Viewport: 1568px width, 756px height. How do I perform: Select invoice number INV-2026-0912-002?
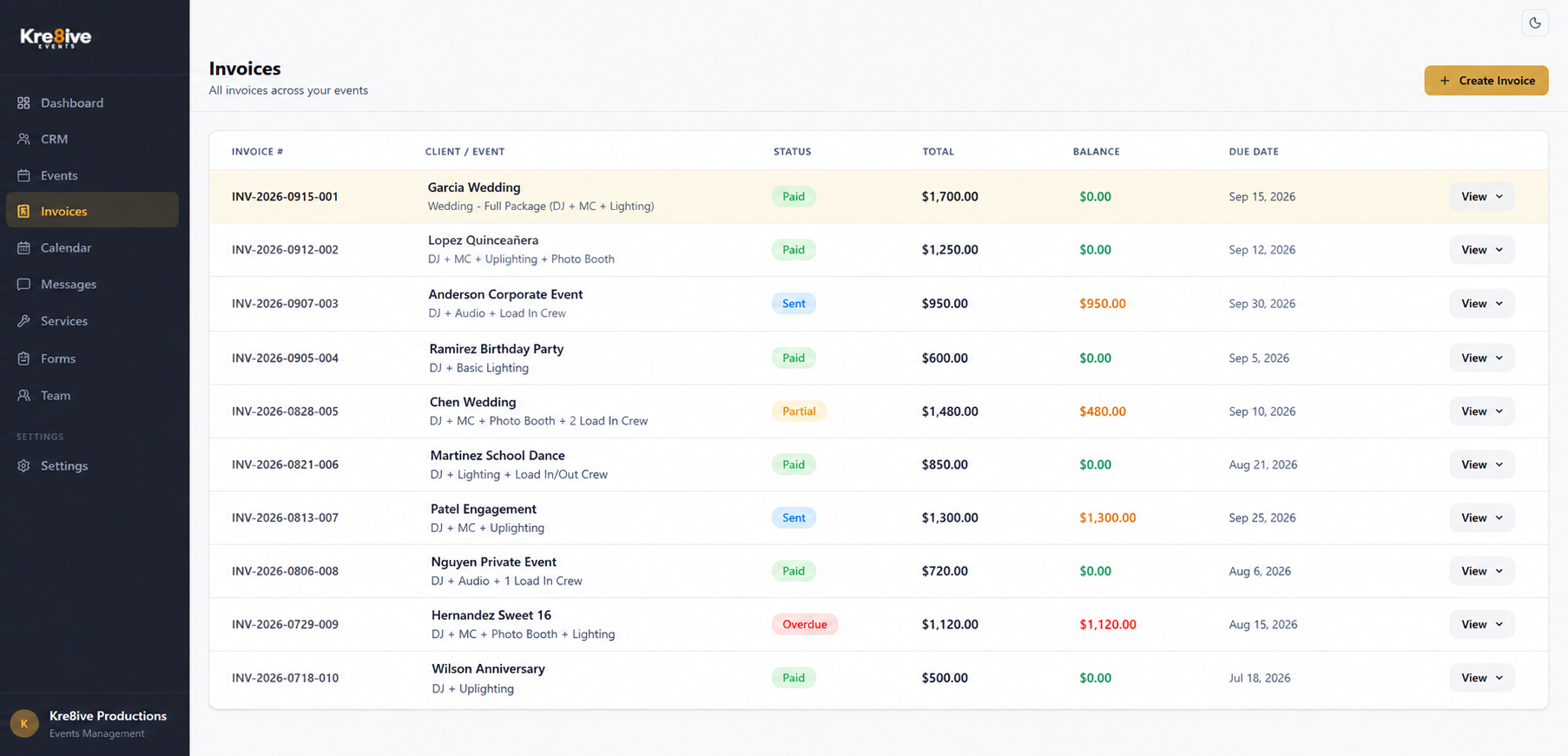pyautogui.click(x=285, y=249)
